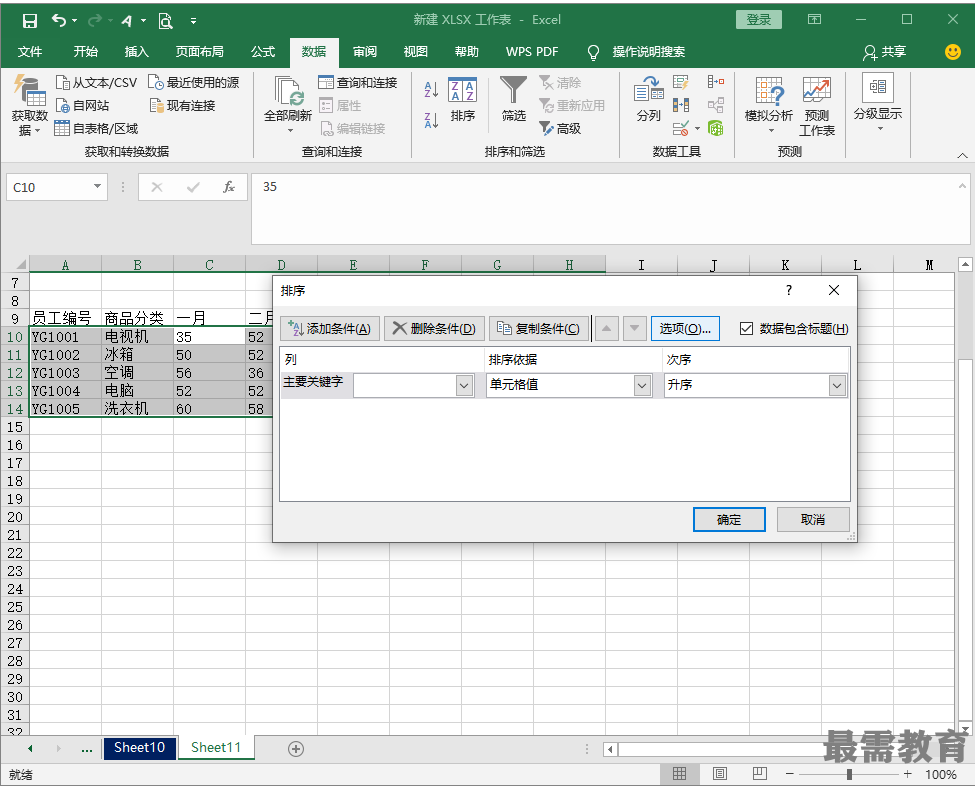Expand the Name Box dropdown arrow
Screen dimensions: 975x786
[97, 187]
